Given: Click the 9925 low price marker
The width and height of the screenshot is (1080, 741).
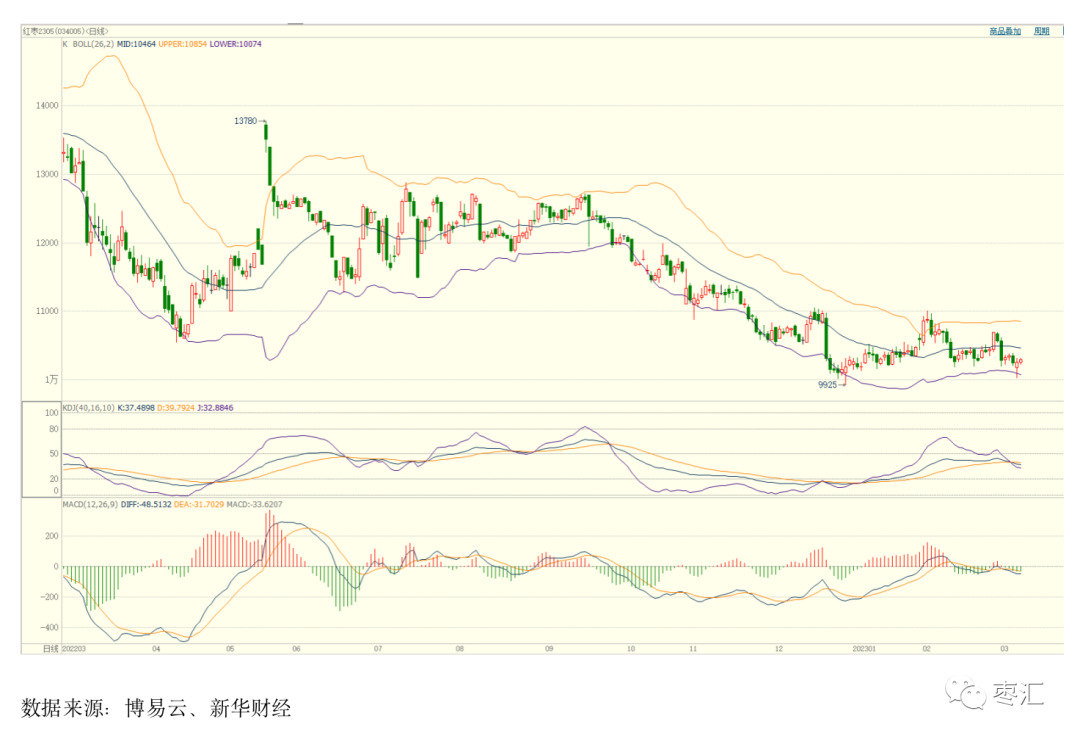Looking at the screenshot, I should pyautogui.click(x=827, y=384).
